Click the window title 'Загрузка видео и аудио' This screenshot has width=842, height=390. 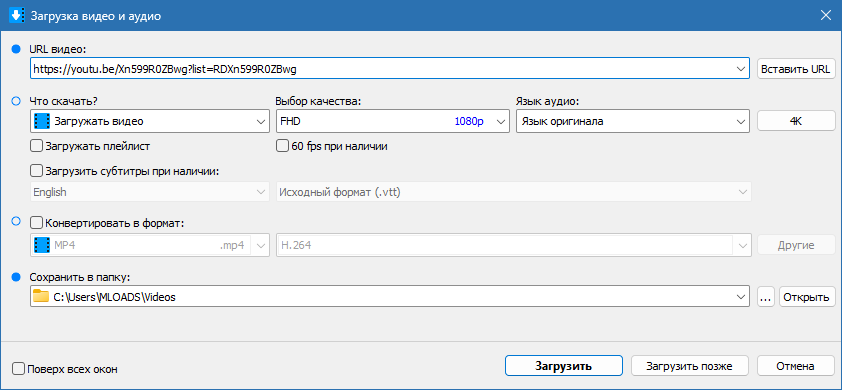[96, 16]
